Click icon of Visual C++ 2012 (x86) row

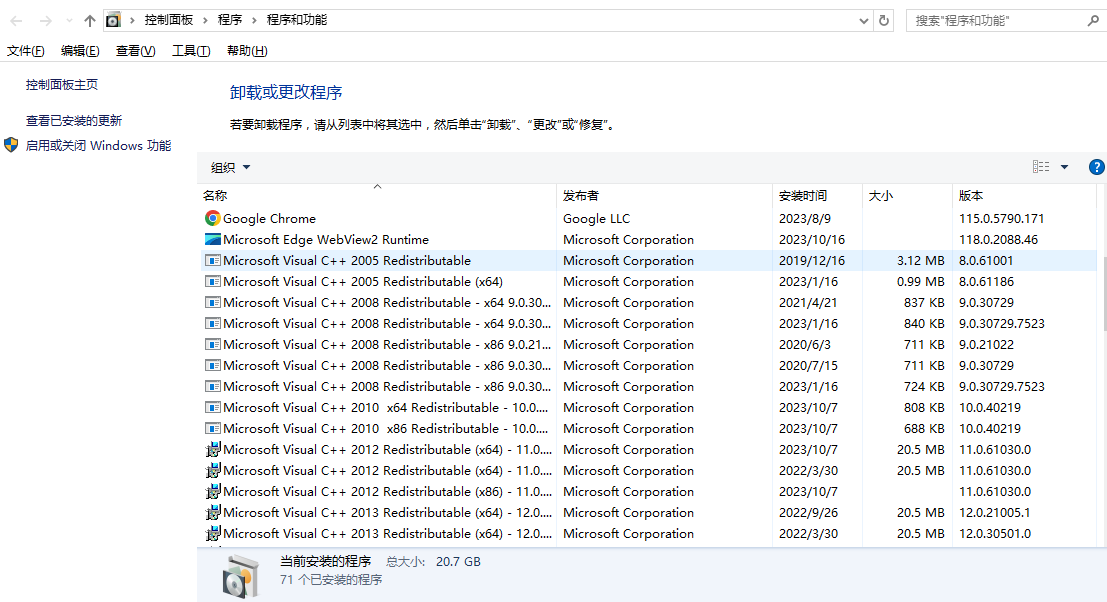click(x=213, y=491)
